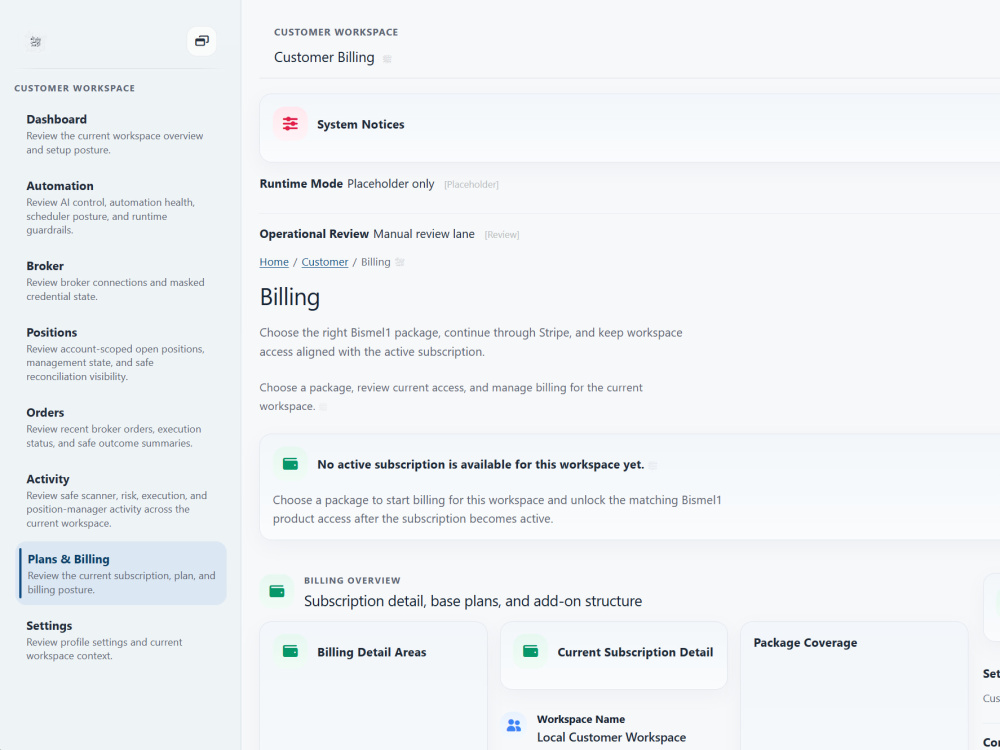Click the wallet icon beside No active subscription
The image size is (1000, 750).
(290, 464)
